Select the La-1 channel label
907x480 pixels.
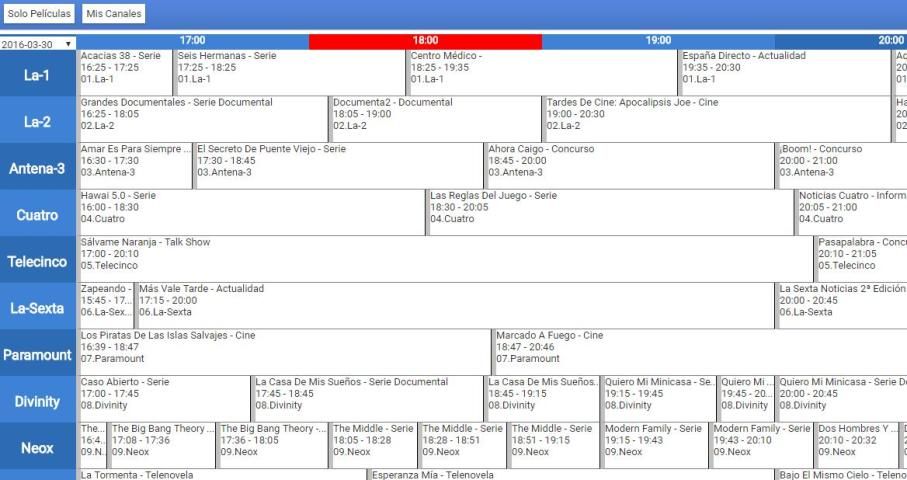(38, 75)
